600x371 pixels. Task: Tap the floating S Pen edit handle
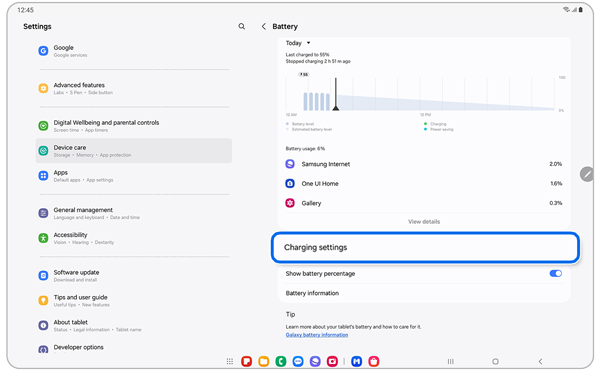point(587,174)
